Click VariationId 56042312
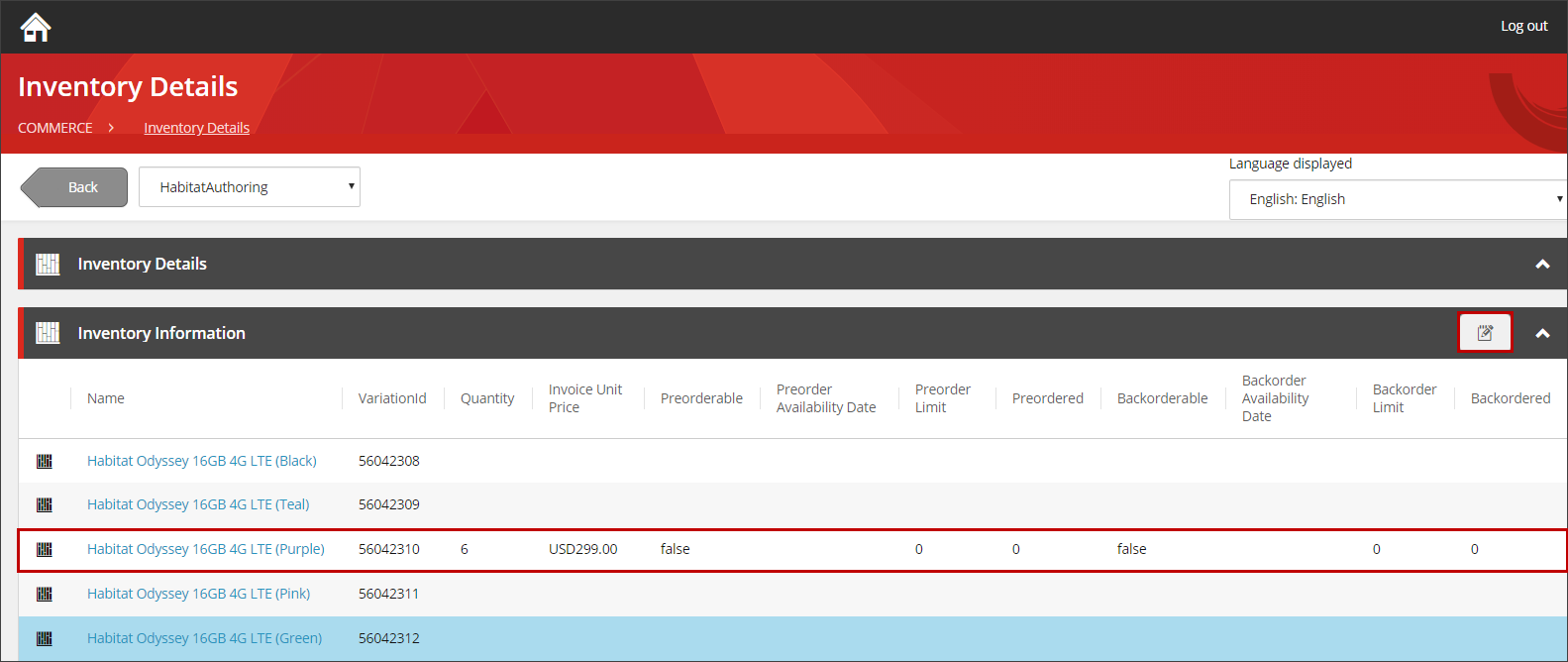 coord(389,638)
